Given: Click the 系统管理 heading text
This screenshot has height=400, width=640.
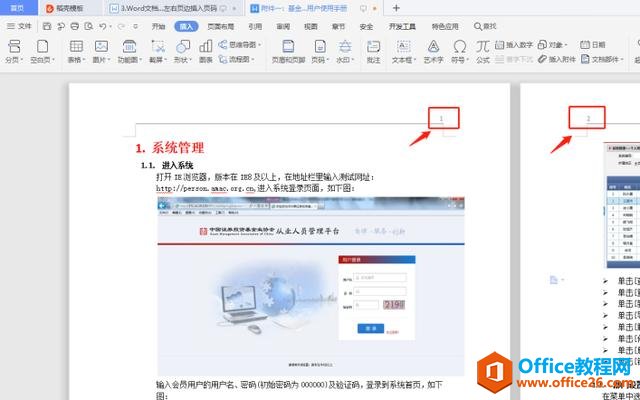Looking at the screenshot, I should pyautogui.click(x=178, y=148).
